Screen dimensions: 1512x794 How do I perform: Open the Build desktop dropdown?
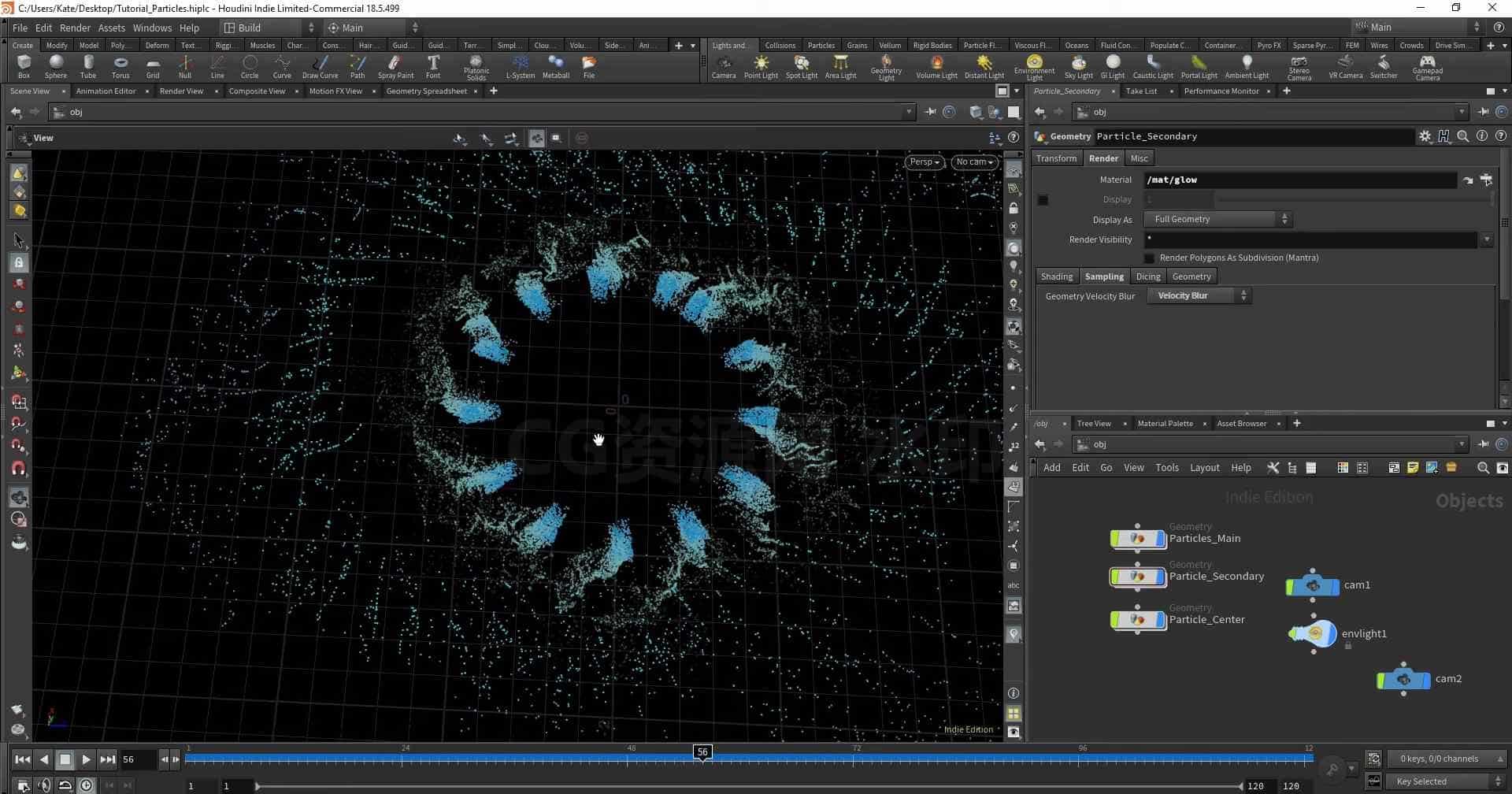pos(268,28)
